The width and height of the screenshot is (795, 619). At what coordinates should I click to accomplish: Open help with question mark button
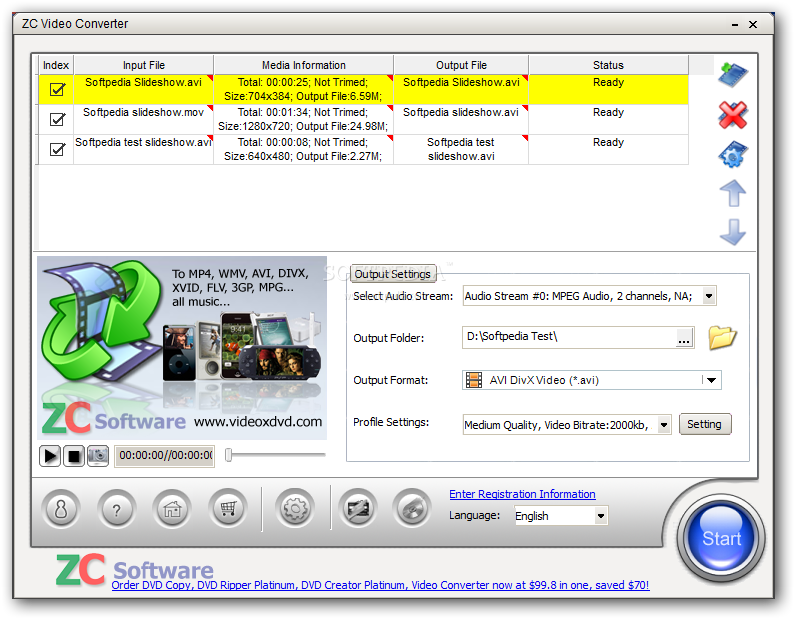coord(117,509)
